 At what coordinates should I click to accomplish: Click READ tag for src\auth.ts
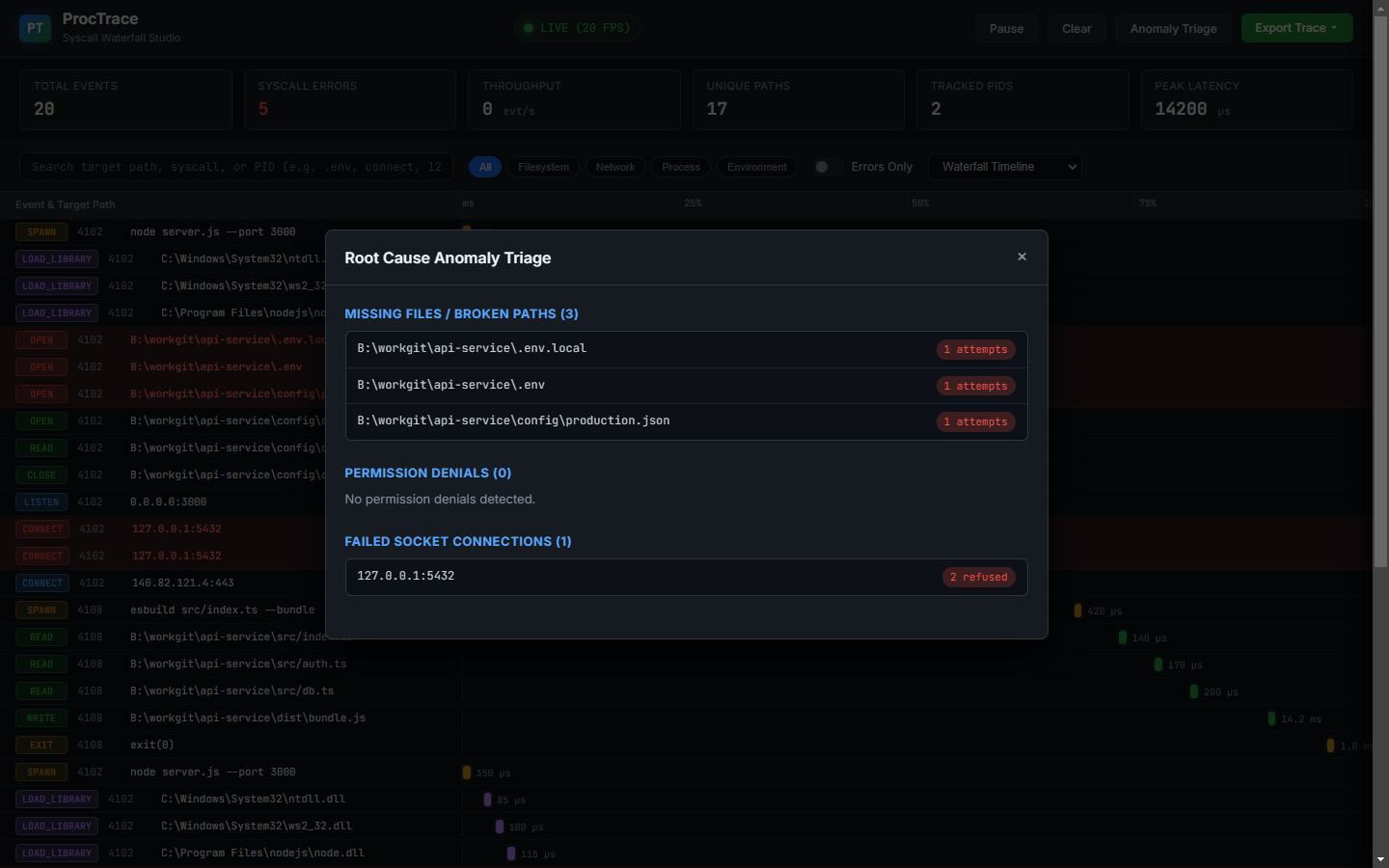[x=41, y=664]
